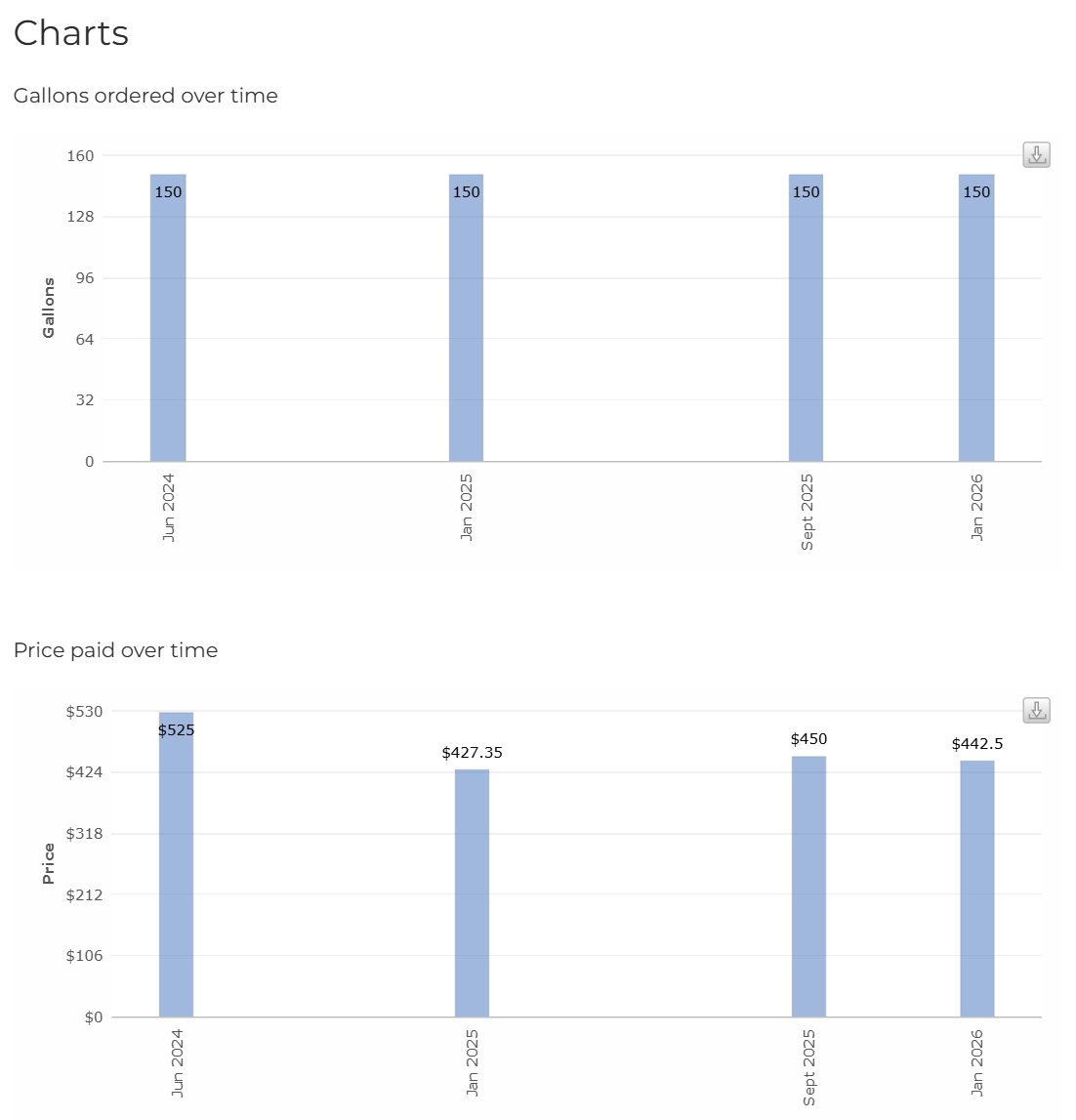Select the Jan 2026 bar in Gallons chart
The height and width of the screenshot is (1120, 1076).
tap(975, 312)
